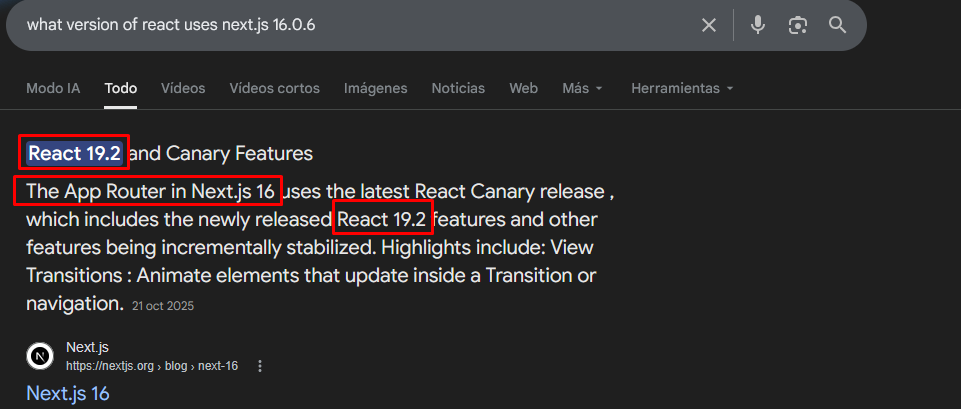Select the Todo tab

coord(121,88)
